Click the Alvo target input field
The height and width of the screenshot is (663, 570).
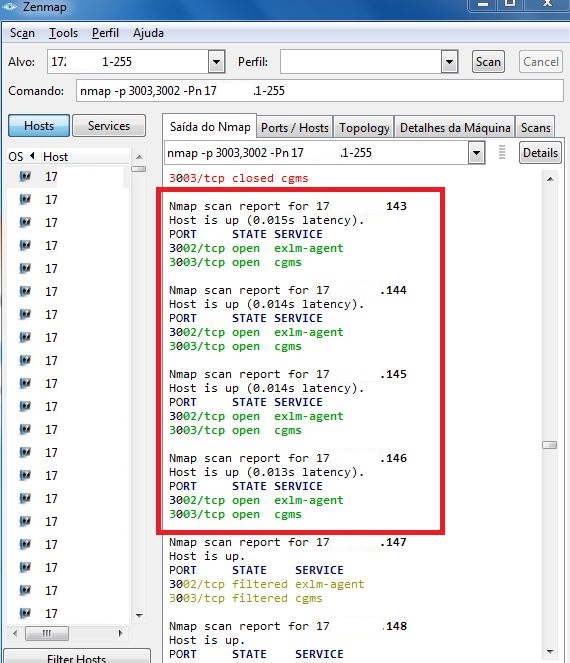pyautogui.click(x=128, y=62)
